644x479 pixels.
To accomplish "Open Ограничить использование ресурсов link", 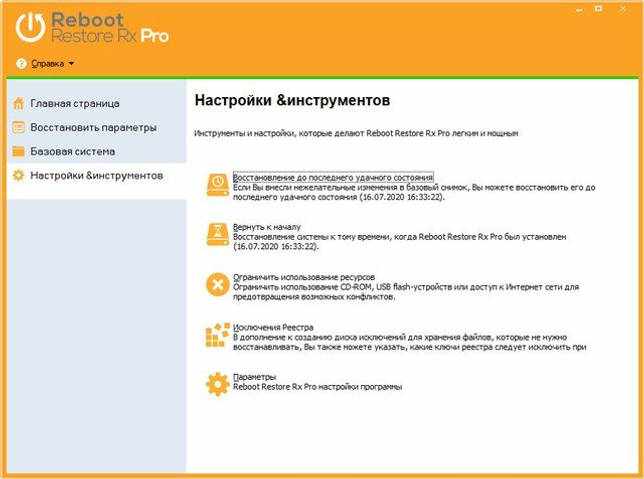I will 304,277.
